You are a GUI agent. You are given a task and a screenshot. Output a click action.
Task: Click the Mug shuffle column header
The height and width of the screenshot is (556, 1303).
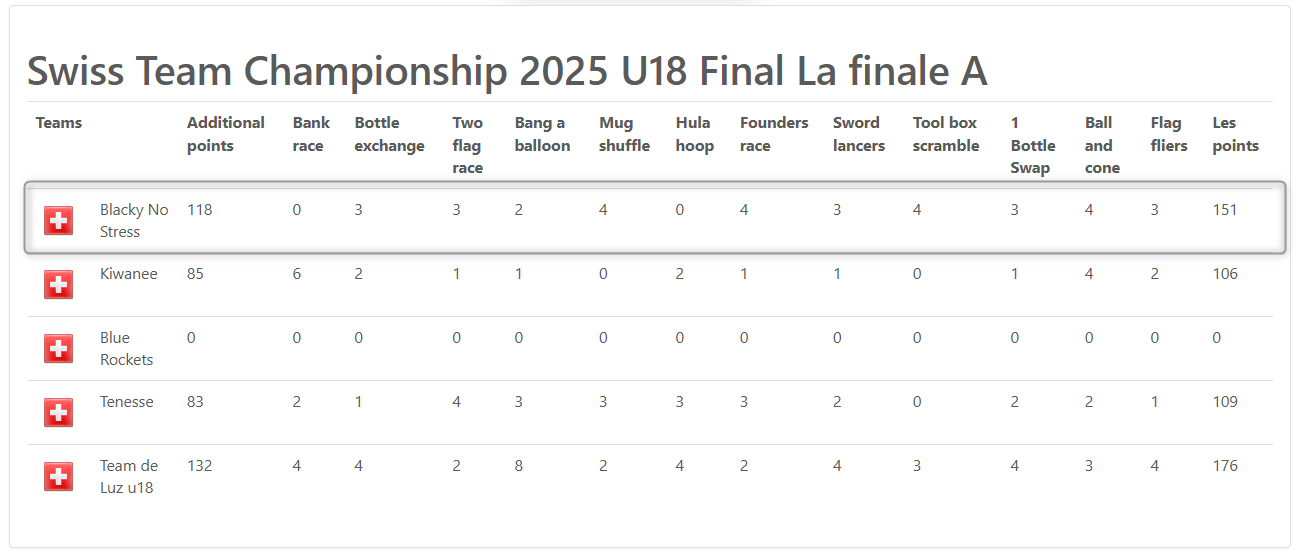[x=624, y=134]
